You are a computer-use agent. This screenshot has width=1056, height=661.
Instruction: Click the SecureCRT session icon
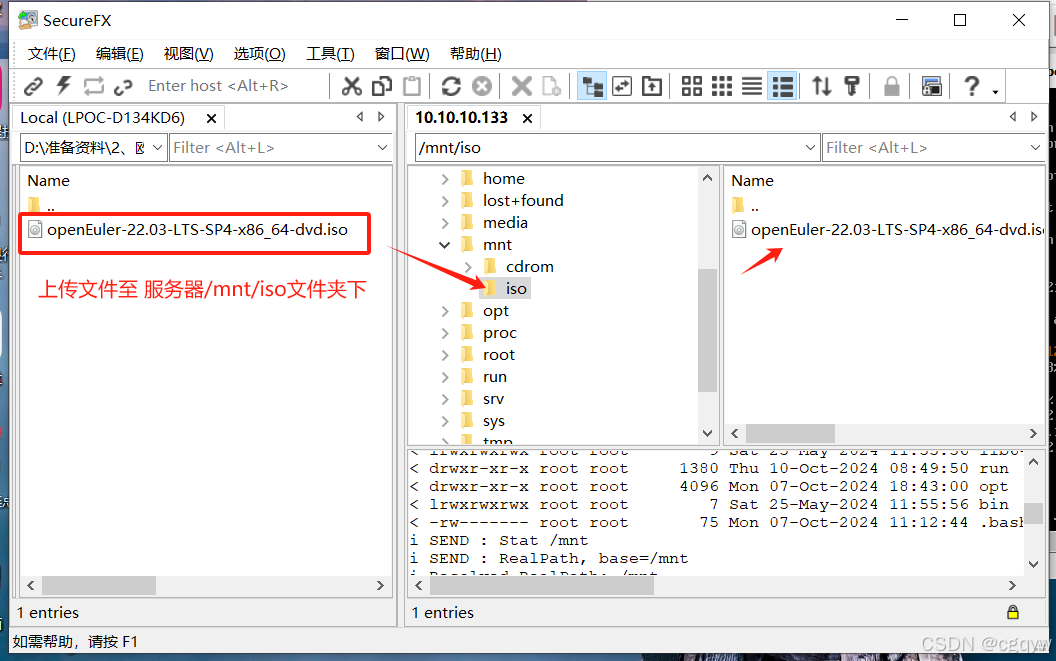pos(931,86)
